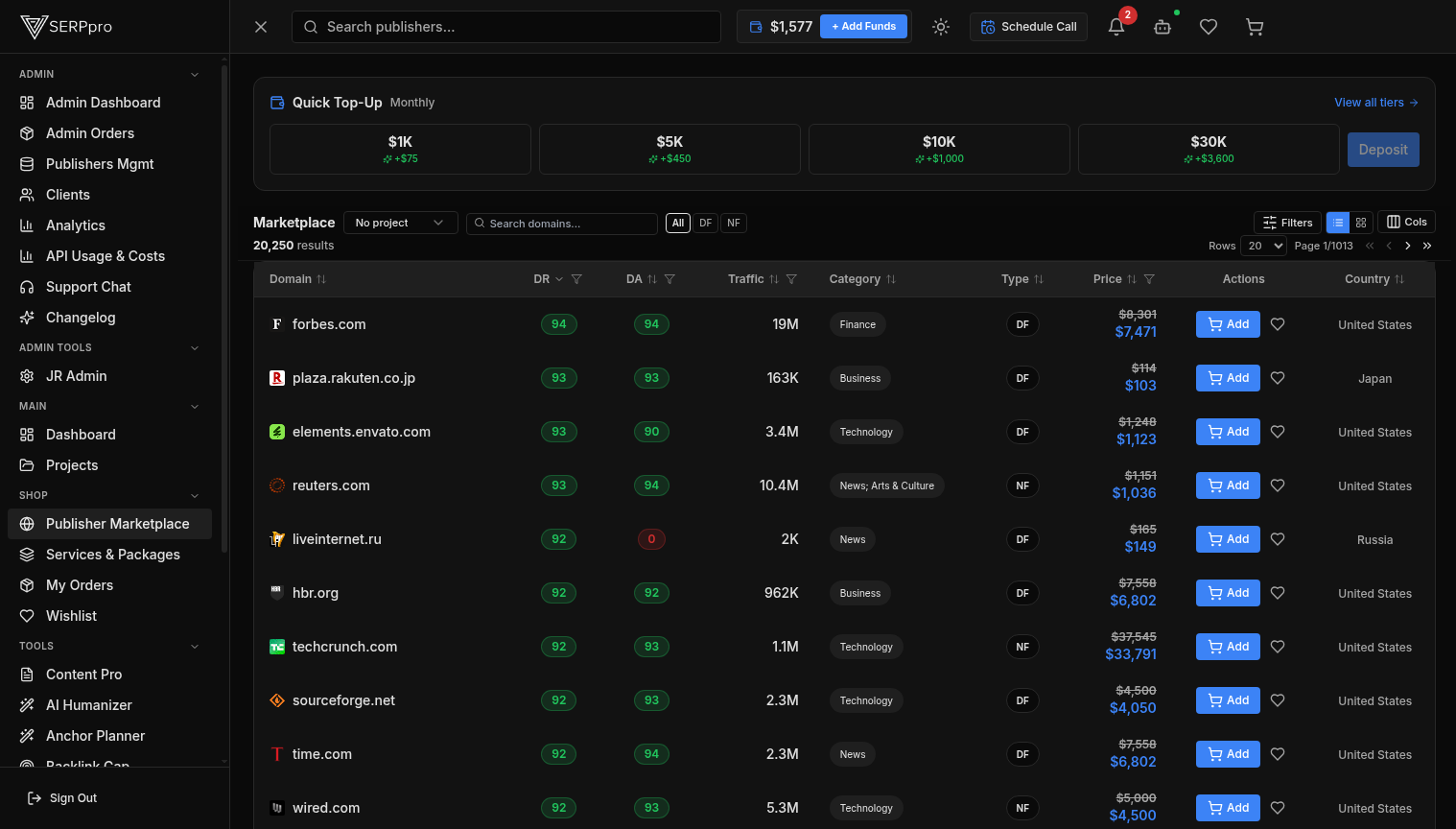Open the No project dropdown
The image size is (1456, 829).
[400, 222]
